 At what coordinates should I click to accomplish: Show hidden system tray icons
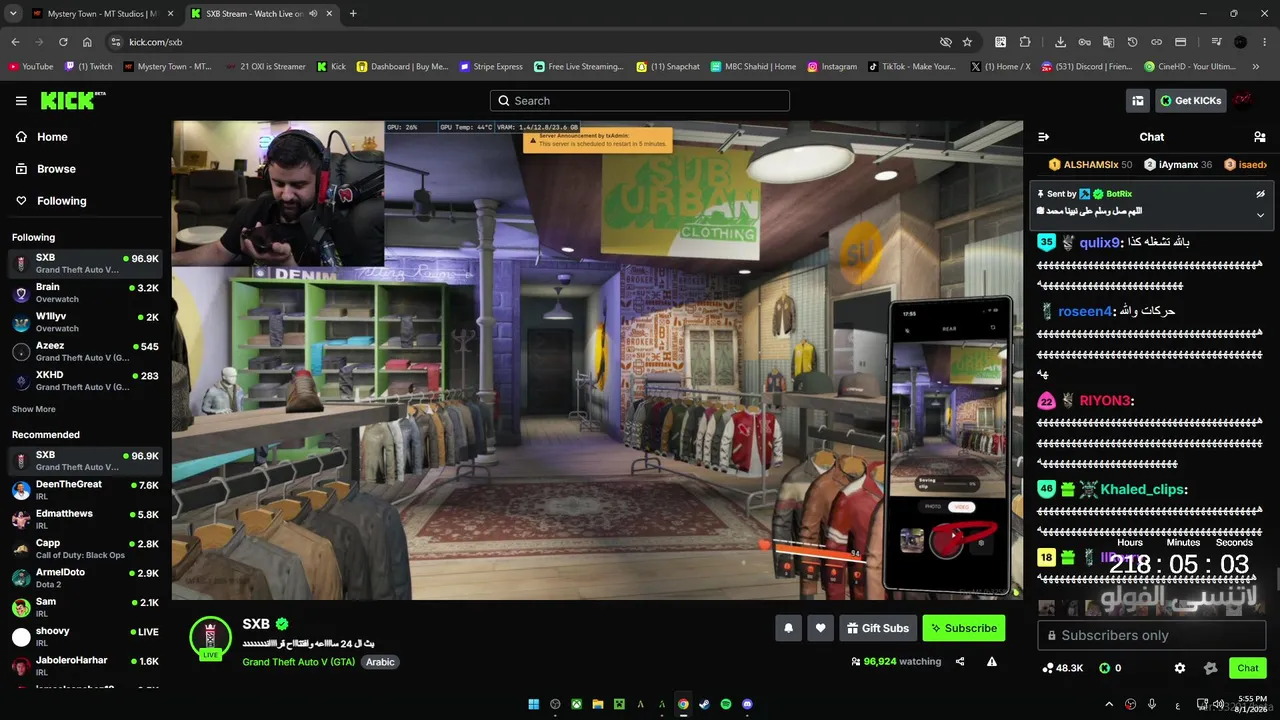[x=1109, y=704]
